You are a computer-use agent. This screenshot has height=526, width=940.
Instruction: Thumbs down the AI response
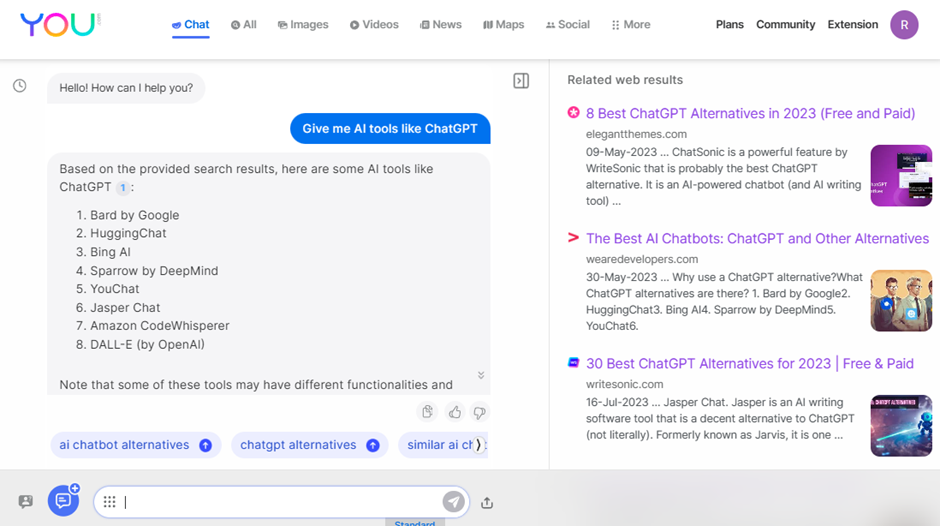pos(479,412)
